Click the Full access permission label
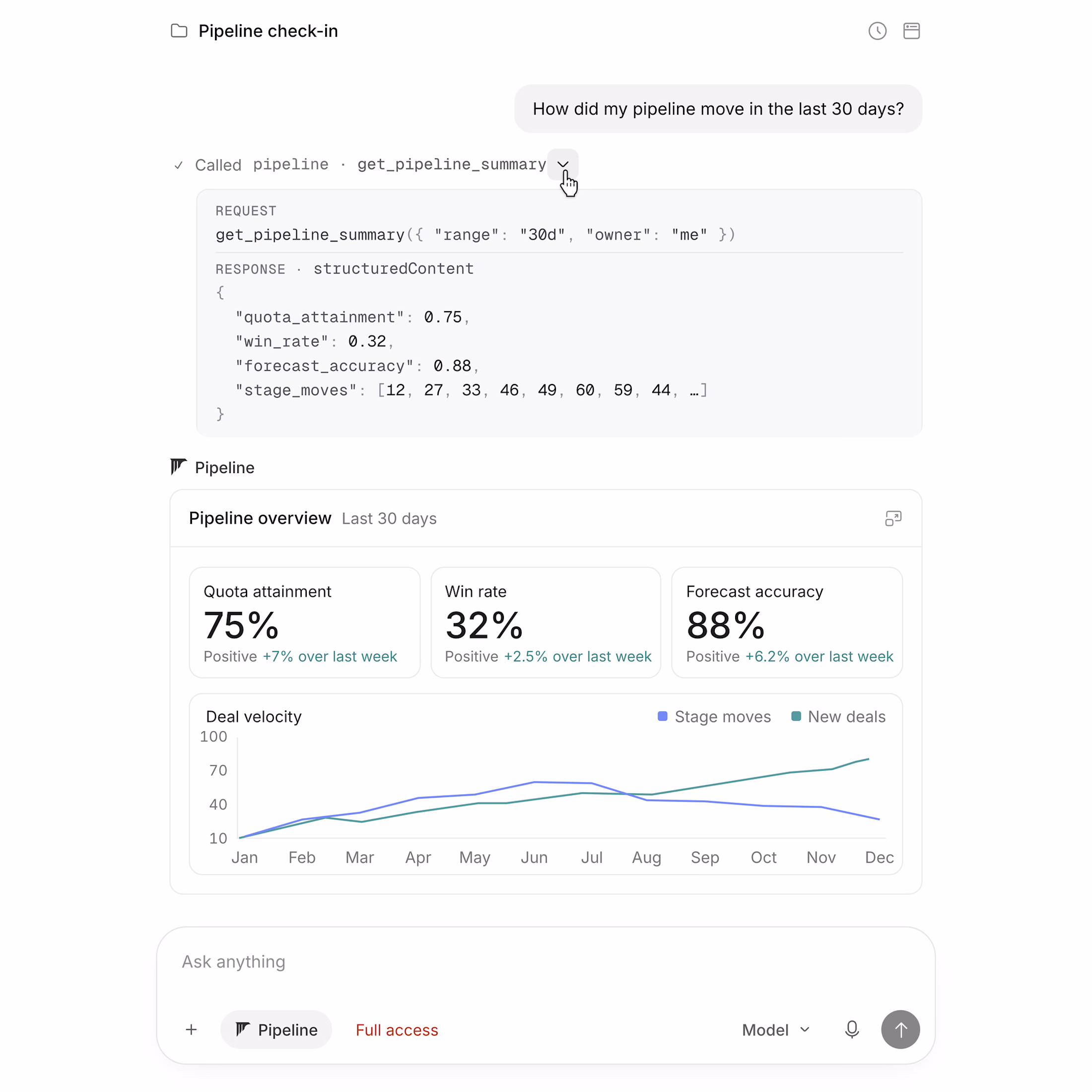Screen dimensions: 1092x1092 397,1030
